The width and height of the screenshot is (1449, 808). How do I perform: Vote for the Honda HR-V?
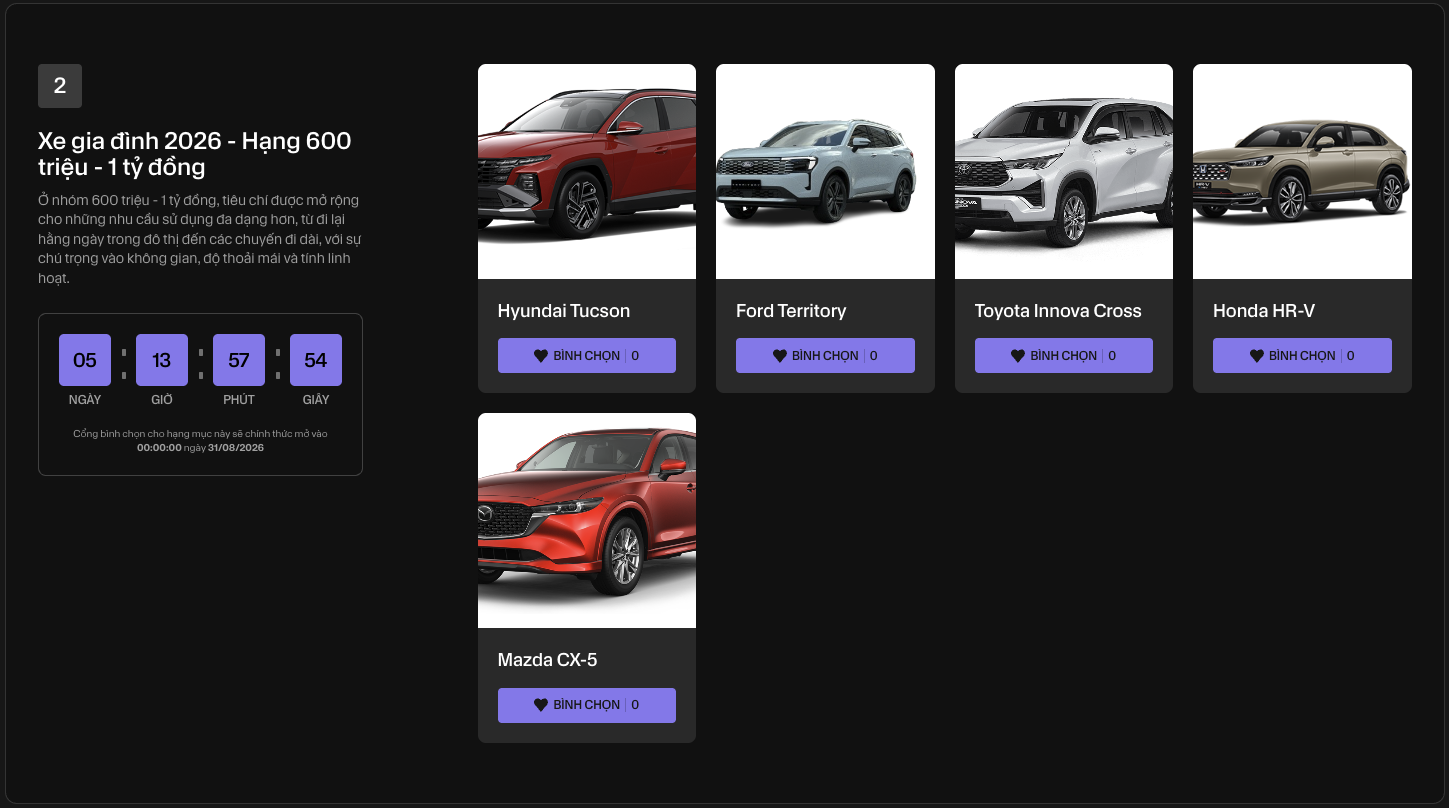pos(1302,356)
